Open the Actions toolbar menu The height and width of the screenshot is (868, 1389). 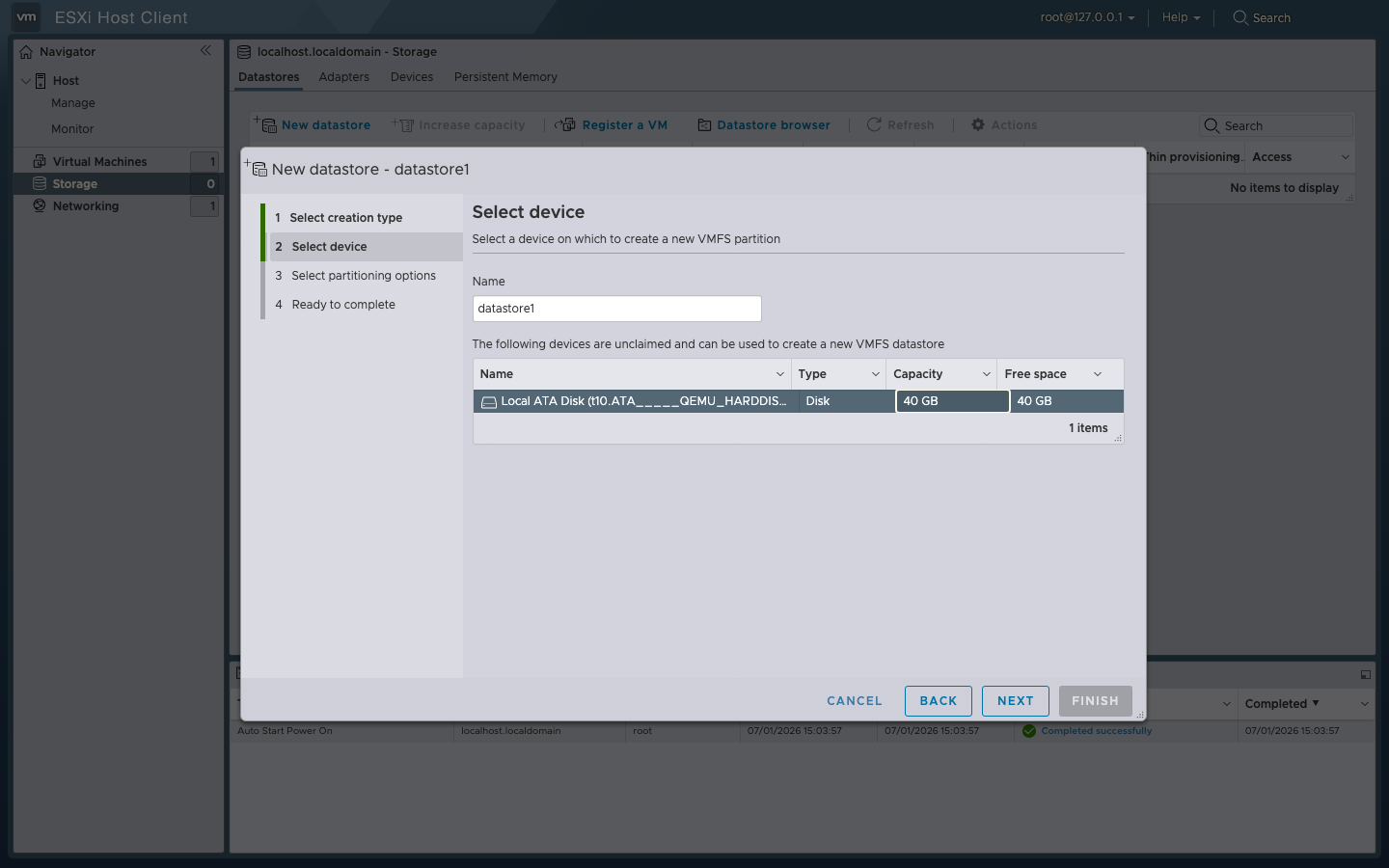click(1004, 125)
